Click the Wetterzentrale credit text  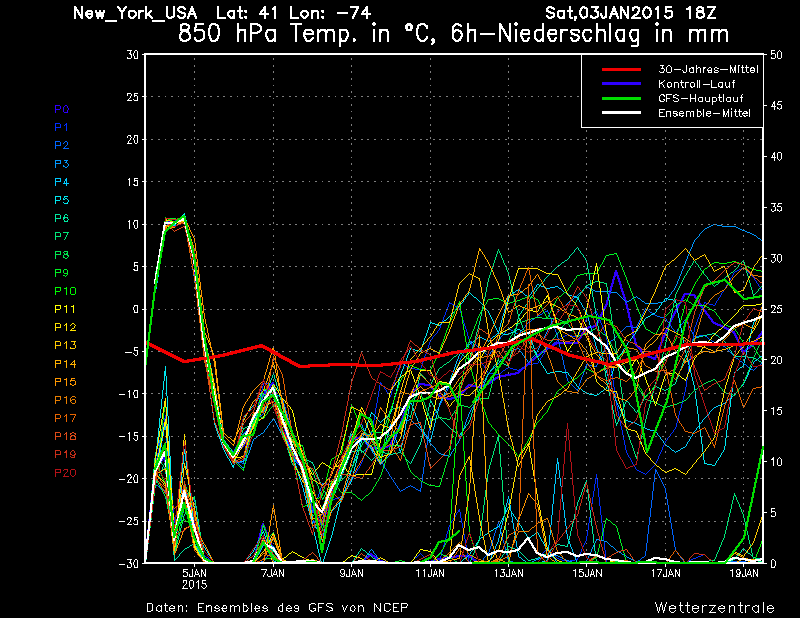click(x=715, y=608)
